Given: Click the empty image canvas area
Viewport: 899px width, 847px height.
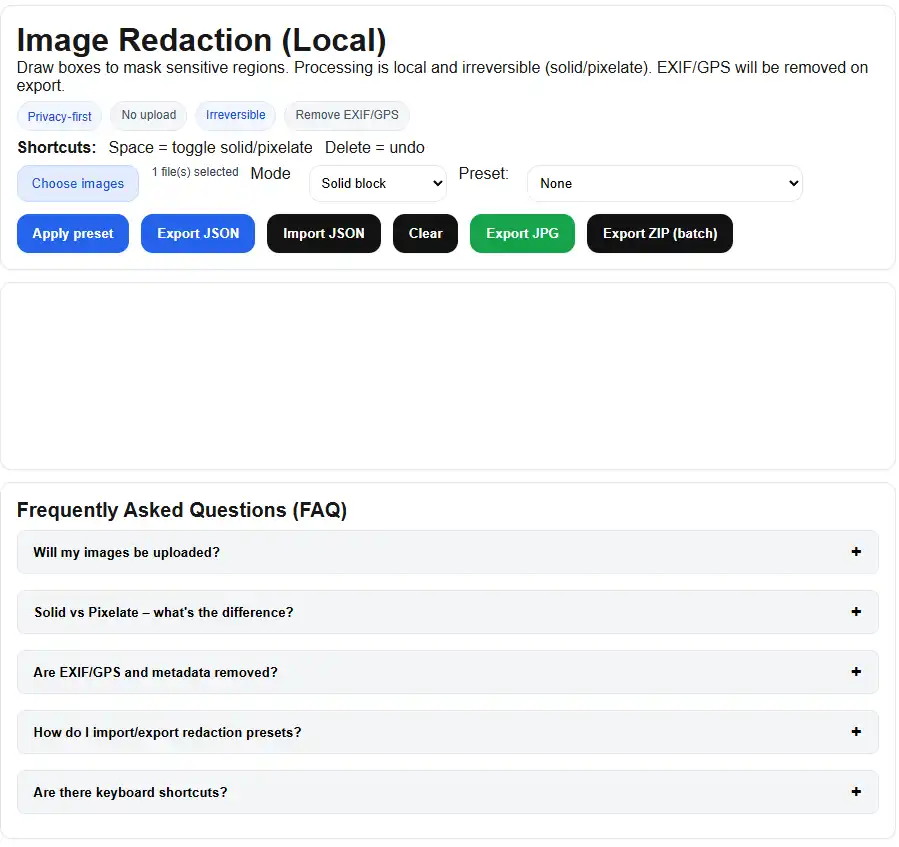Looking at the screenshot, I should [448, 376].
